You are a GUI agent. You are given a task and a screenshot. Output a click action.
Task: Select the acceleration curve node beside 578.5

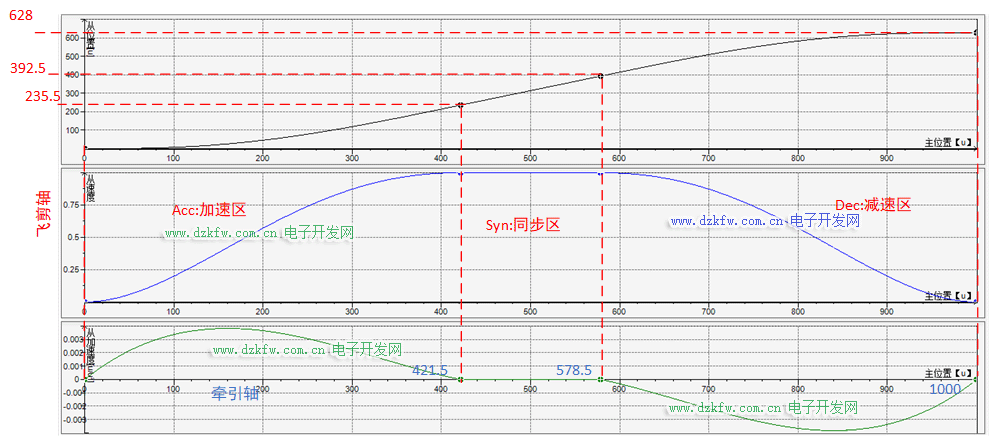coord(600,380)
